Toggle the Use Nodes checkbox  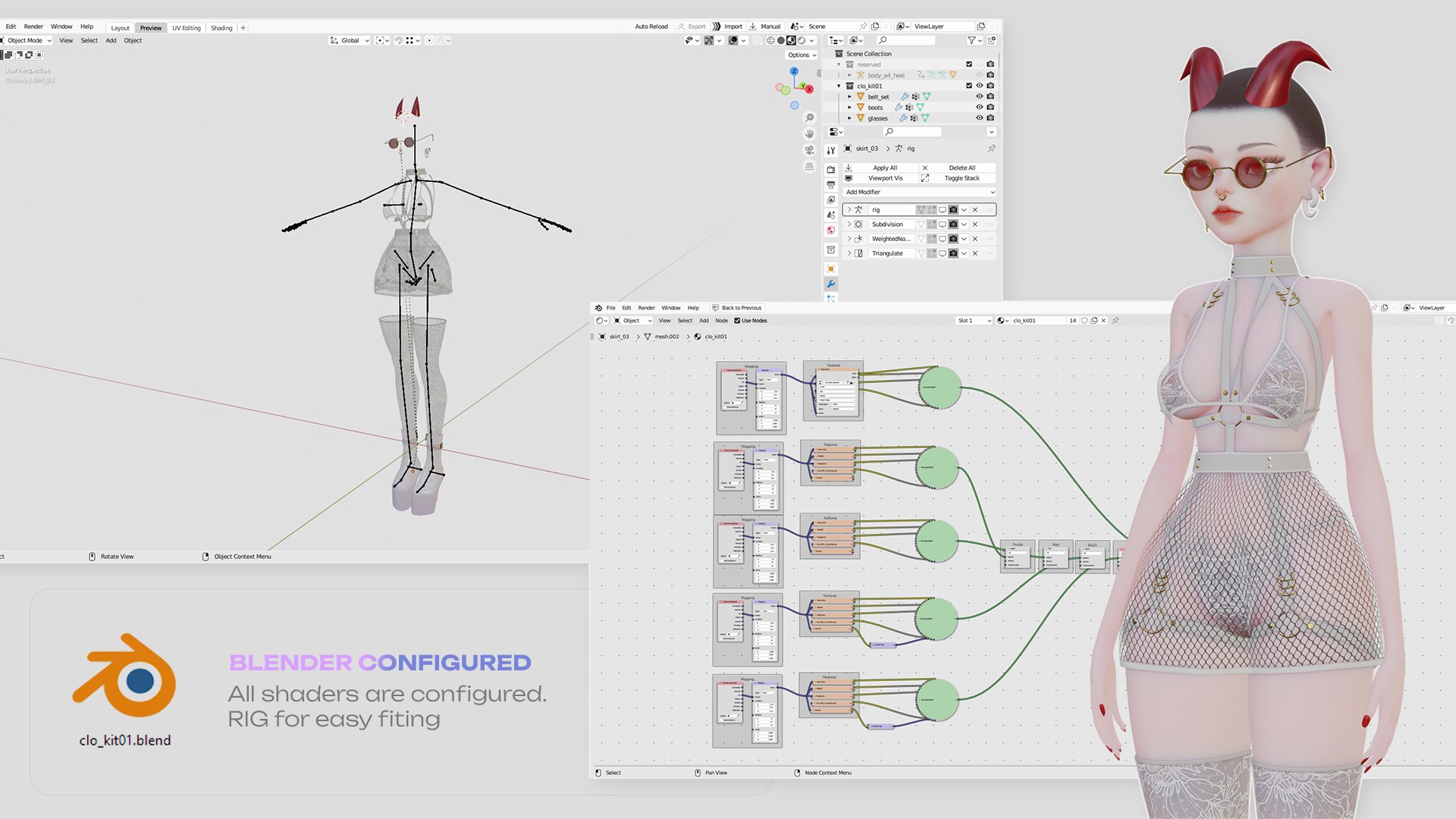pyautogui.click(x=737, y=321)
